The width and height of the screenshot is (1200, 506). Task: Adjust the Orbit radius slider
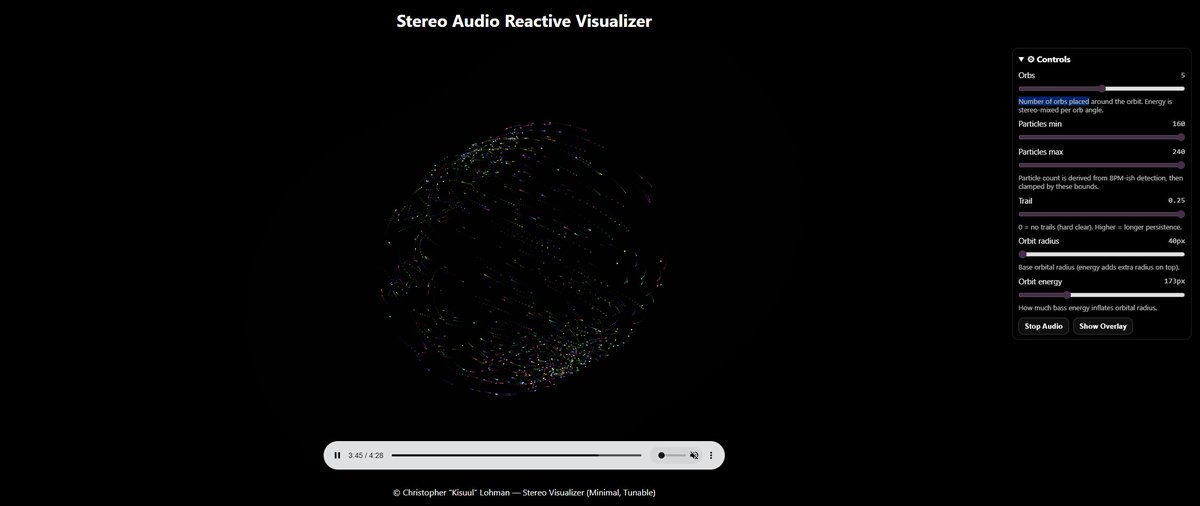point(1101,254)
